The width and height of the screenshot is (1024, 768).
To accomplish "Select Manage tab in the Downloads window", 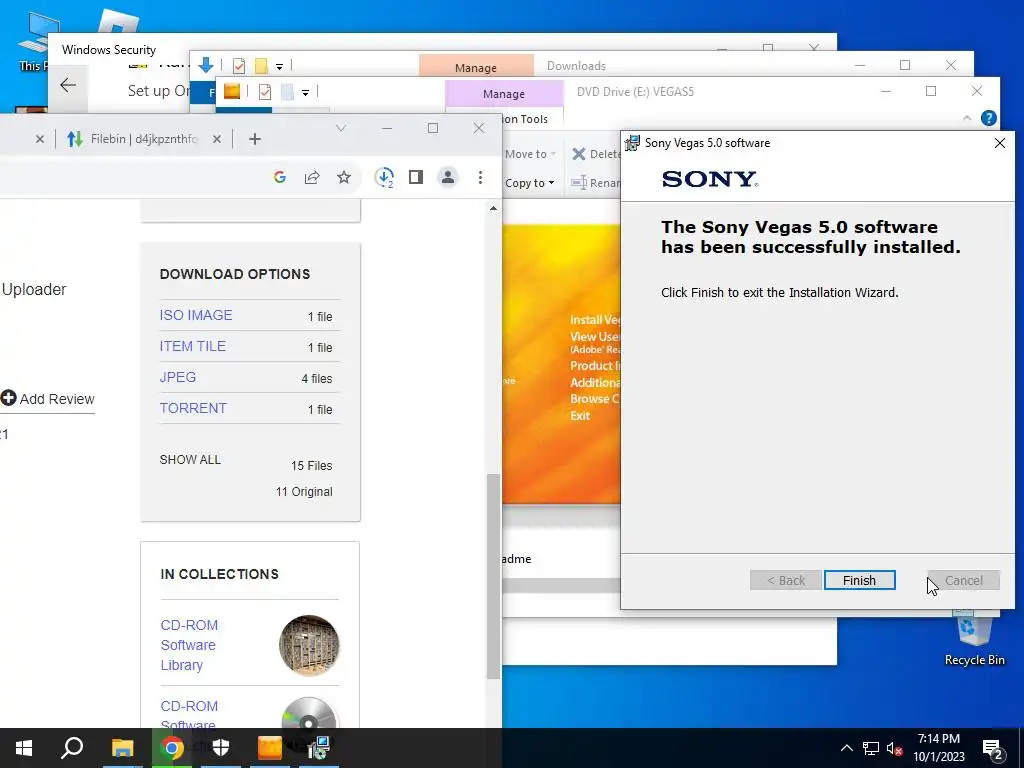I will pyautogui.click(x=476, y=67).
